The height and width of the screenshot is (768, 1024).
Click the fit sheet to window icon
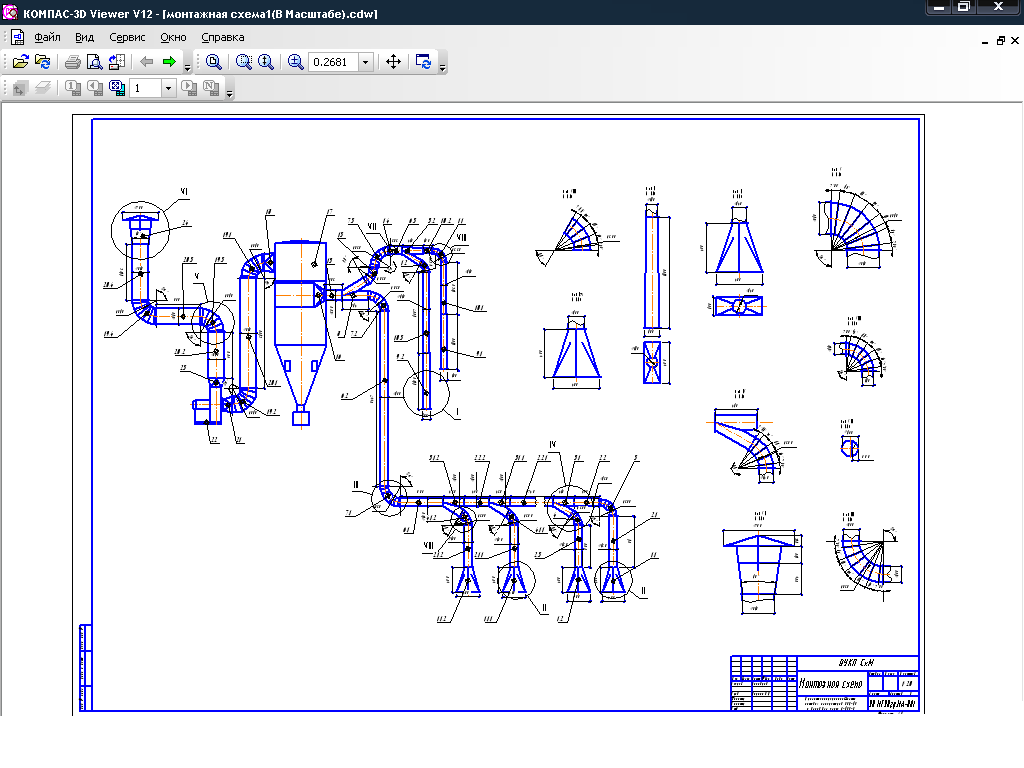(x=118, y=88)
